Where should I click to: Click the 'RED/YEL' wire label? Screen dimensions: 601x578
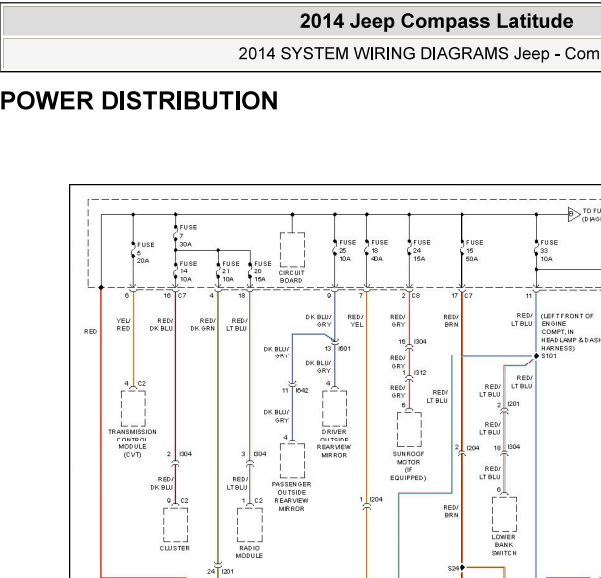pos(355,321)
